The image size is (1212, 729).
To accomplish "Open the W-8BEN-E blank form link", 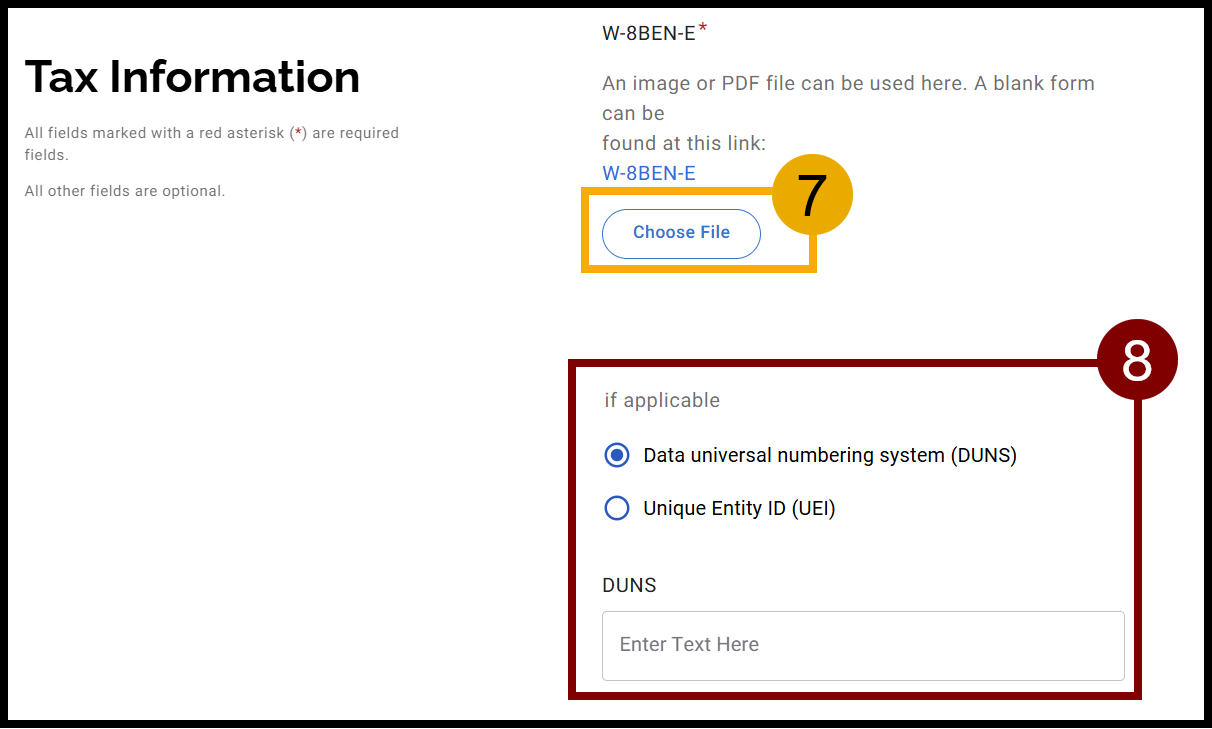I will (x=648, y=172).
